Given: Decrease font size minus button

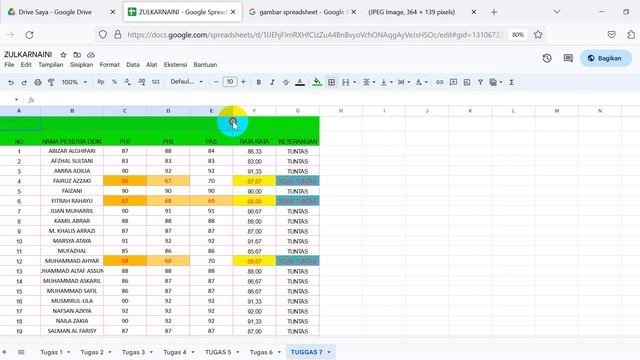Looking at the screenshot, I should [216, 82].
